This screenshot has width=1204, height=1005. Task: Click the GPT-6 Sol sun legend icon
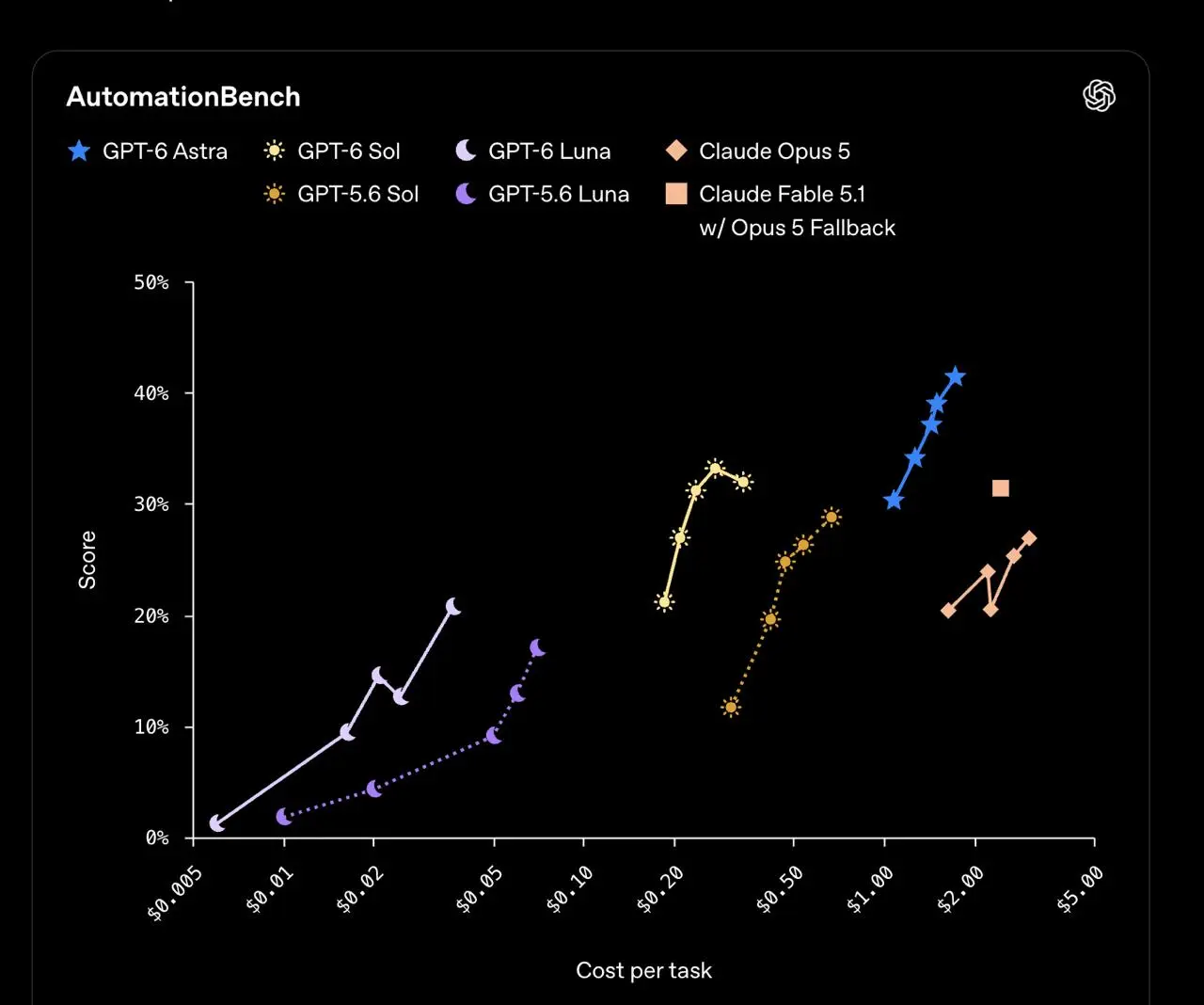pyautogui.click(x=274, y=151)
